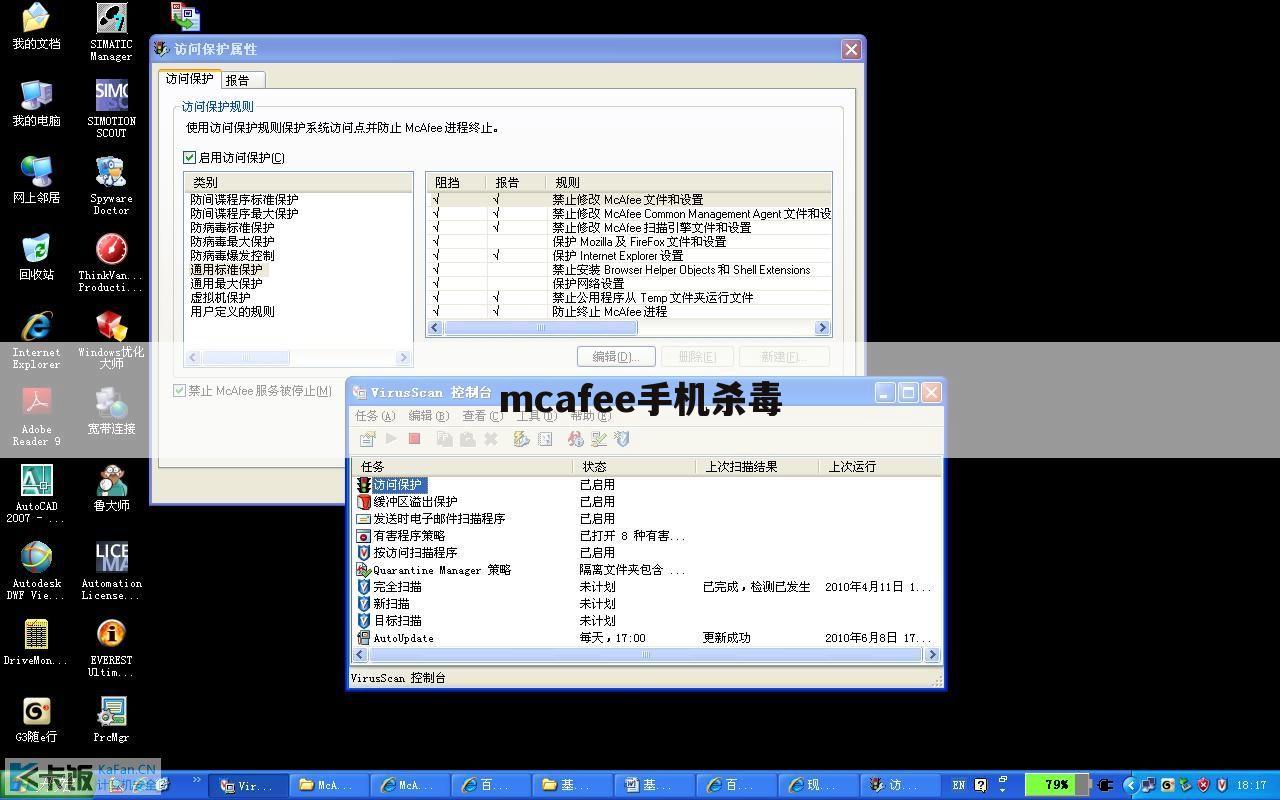This screenshot has height=800, width=1280.
Task: Click left arrow of VirusScan task list scrollbar
Action: 360,655
